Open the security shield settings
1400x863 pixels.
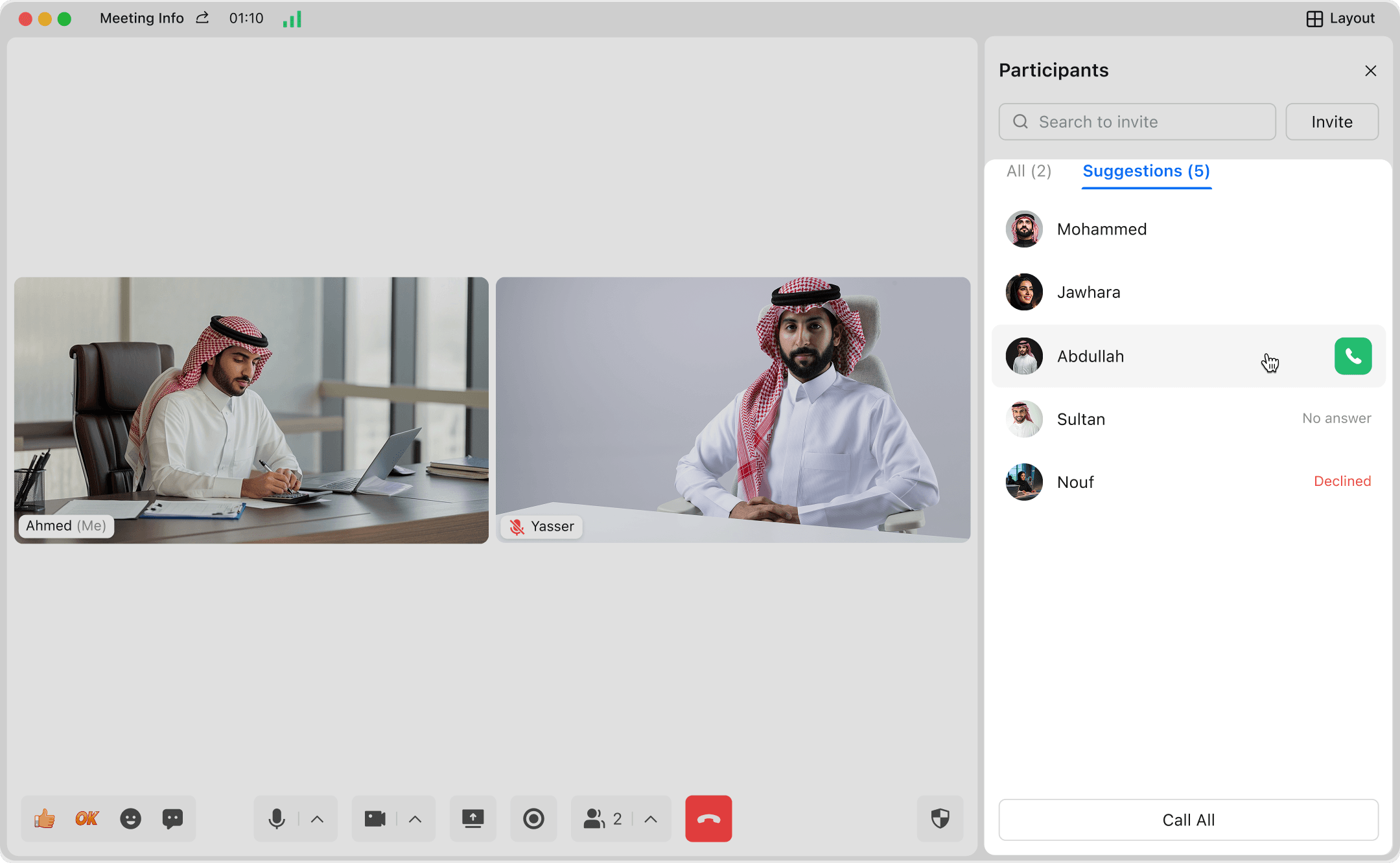pos(940,819)
